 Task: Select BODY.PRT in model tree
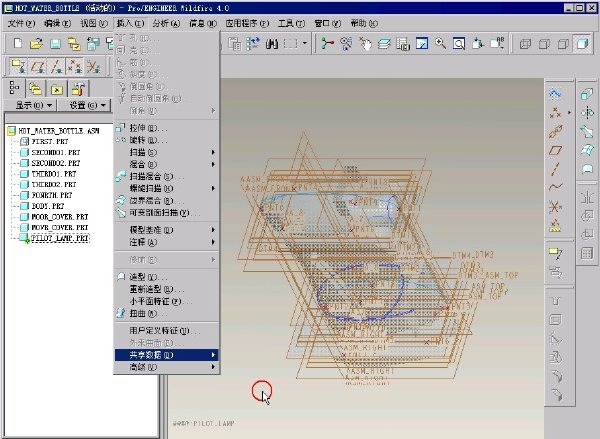[47, 206]
